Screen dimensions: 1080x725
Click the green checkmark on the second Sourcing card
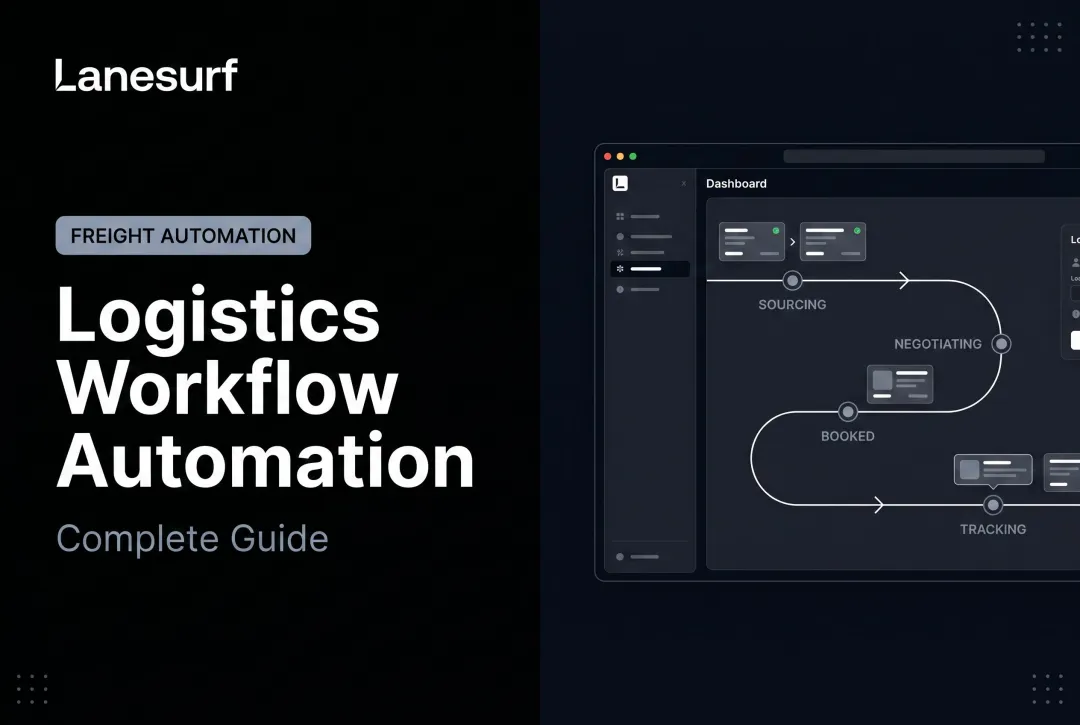[x=858, y=231]
